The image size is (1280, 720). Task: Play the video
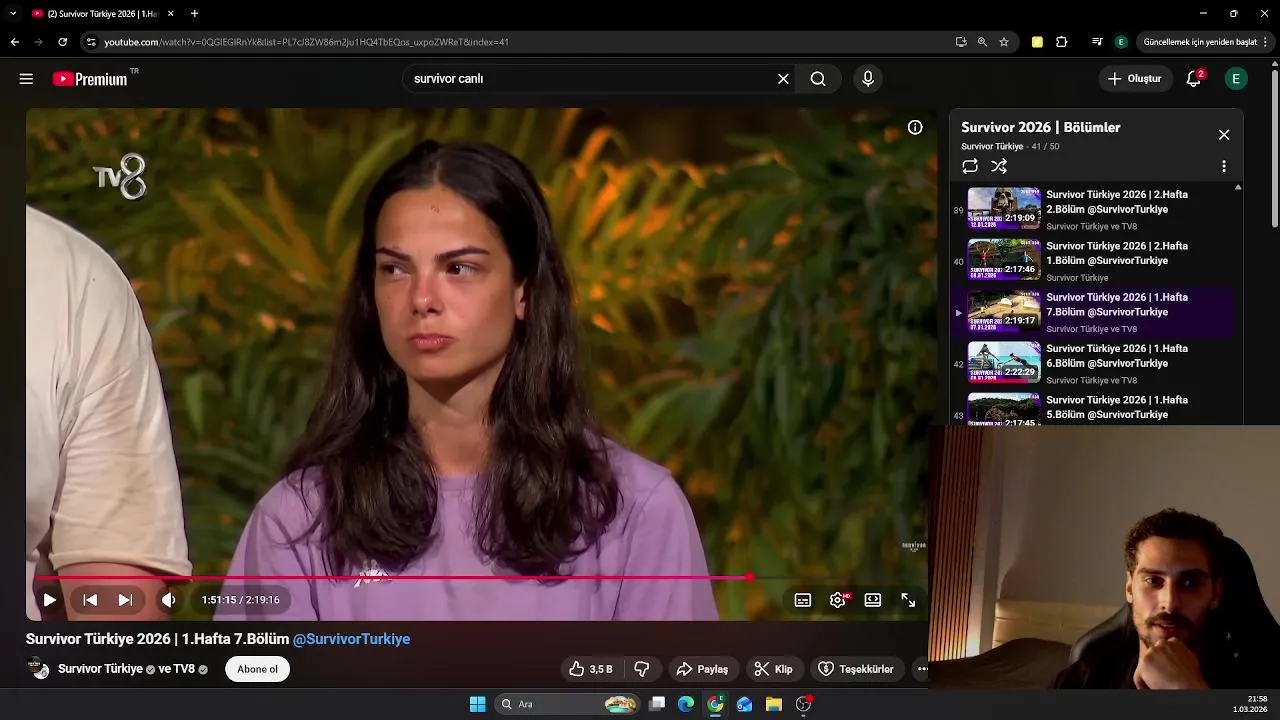click(x=49, y=600)
